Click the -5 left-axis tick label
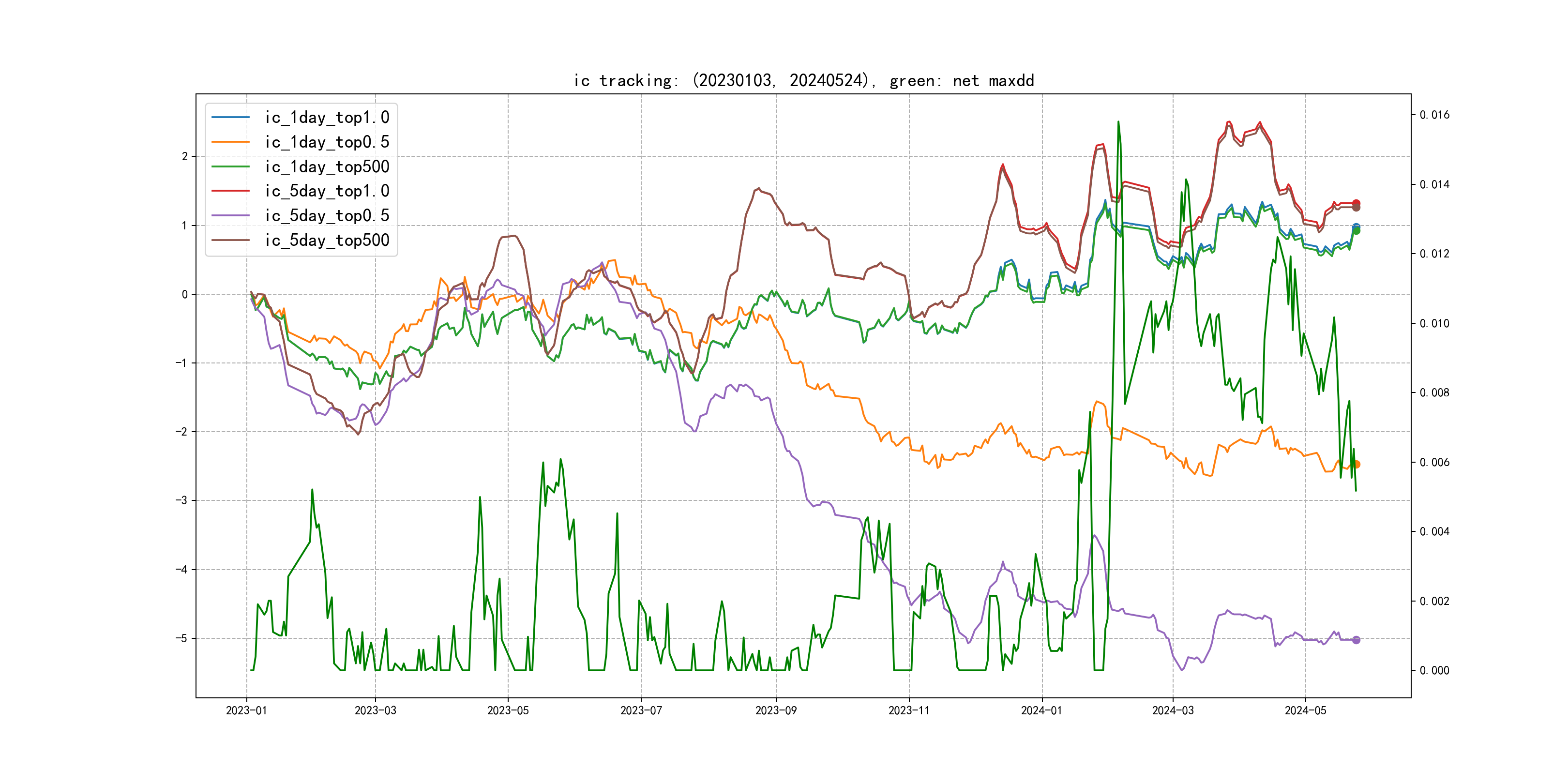The height and width of the screenshot is (784, 1568). (x=181, y=638)
